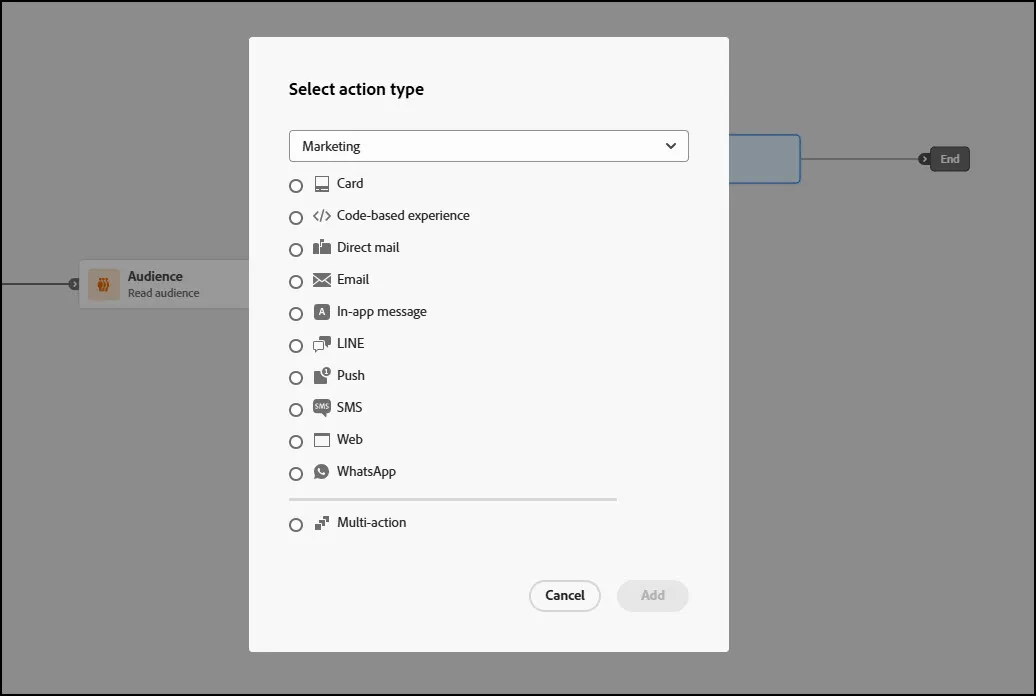This screenshot has width=1036, height=696.
Task: Click the Card action icon
Action: [x=322, y=184]
